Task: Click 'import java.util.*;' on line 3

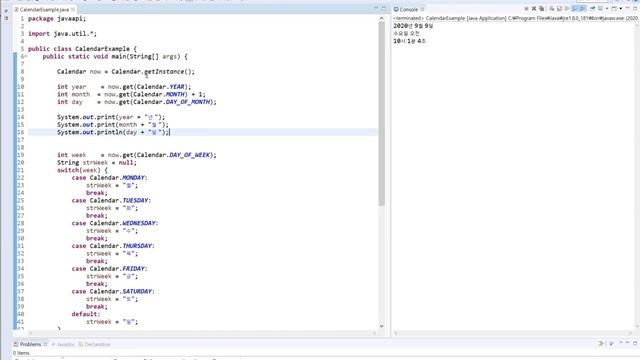Action: click(x=62, y=34)
